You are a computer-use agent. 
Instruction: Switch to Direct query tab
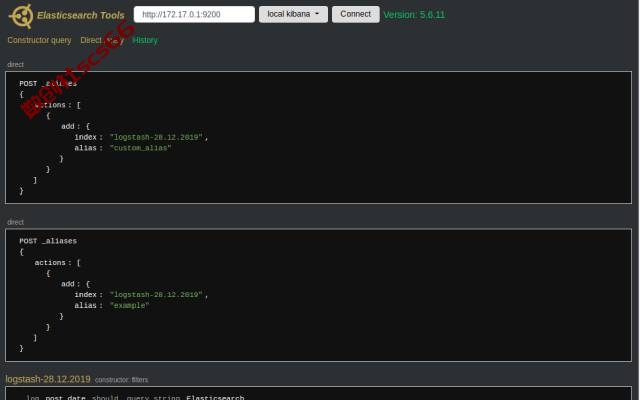(102, 40)
